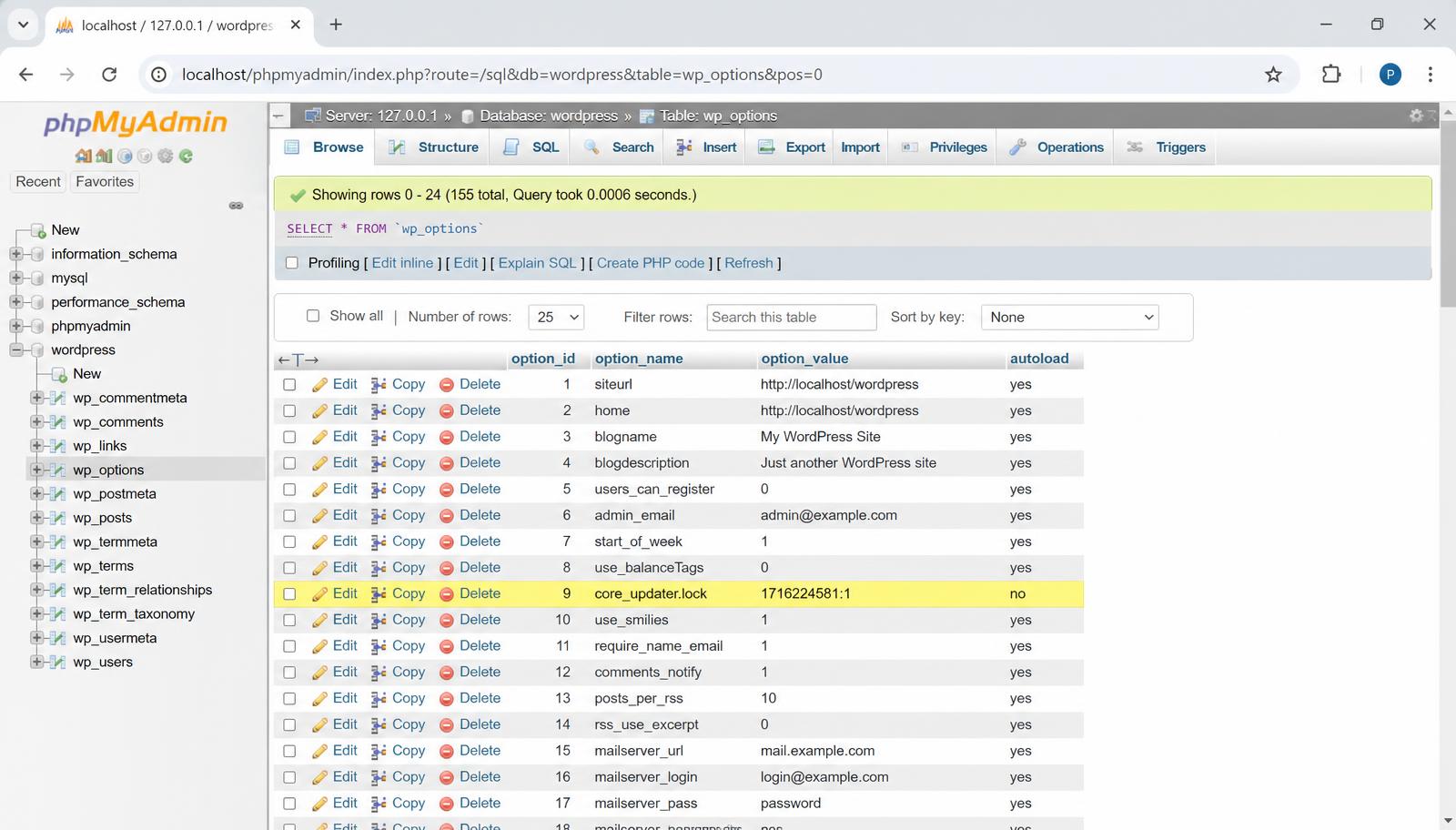Click browser address bar URL

click(x=502, y=75)
